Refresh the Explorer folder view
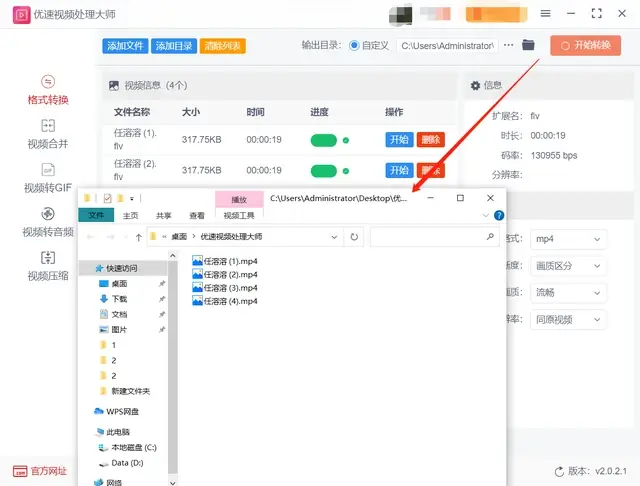 coord(354,237)
